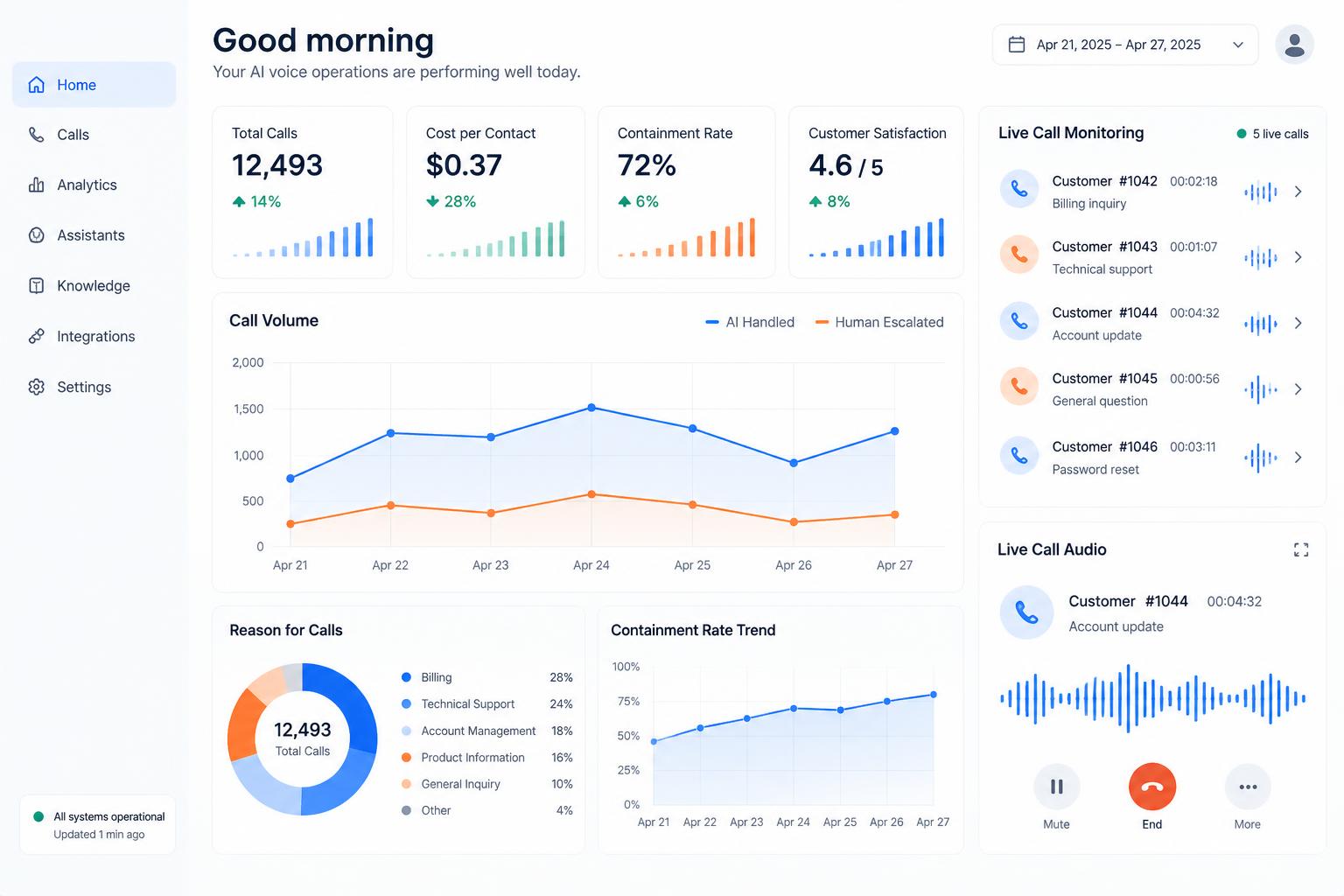Click Apr 24 AI Handled data point
Image resolution: width=1344 pixels, height=896 pixels.
[x=591, y=408]
